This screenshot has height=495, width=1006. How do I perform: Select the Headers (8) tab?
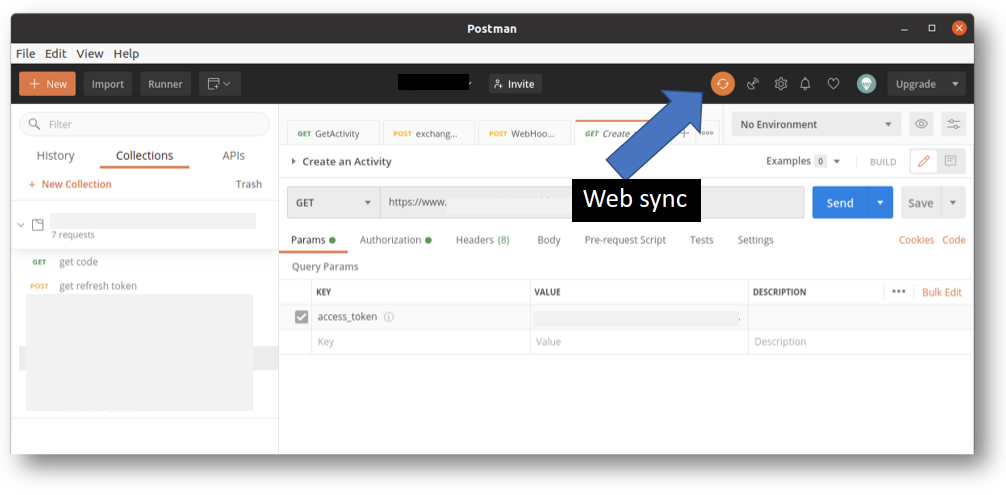pyautogui.click(x=482, y=240)
